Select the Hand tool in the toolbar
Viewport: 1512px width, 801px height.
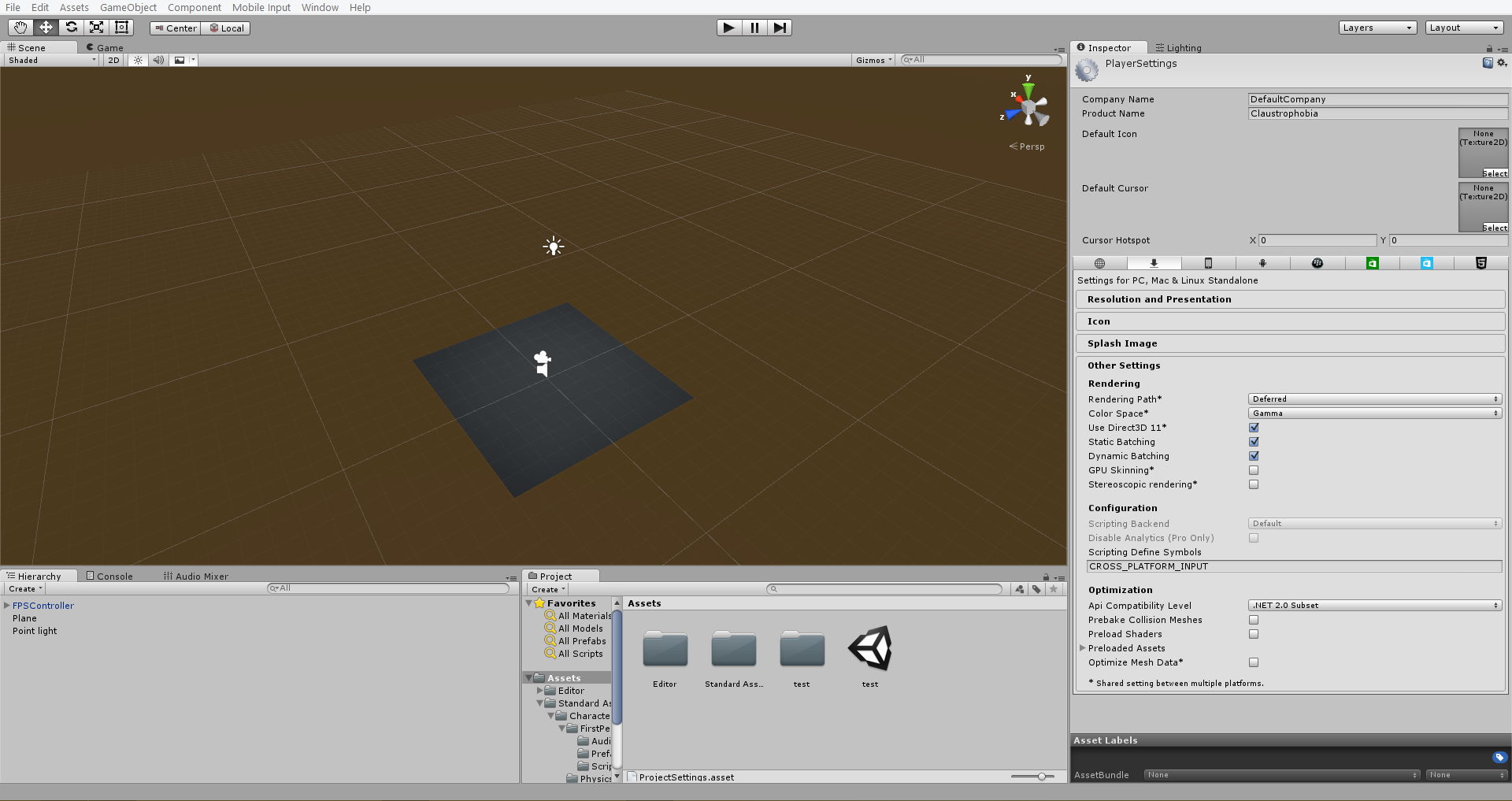(20, 27)
